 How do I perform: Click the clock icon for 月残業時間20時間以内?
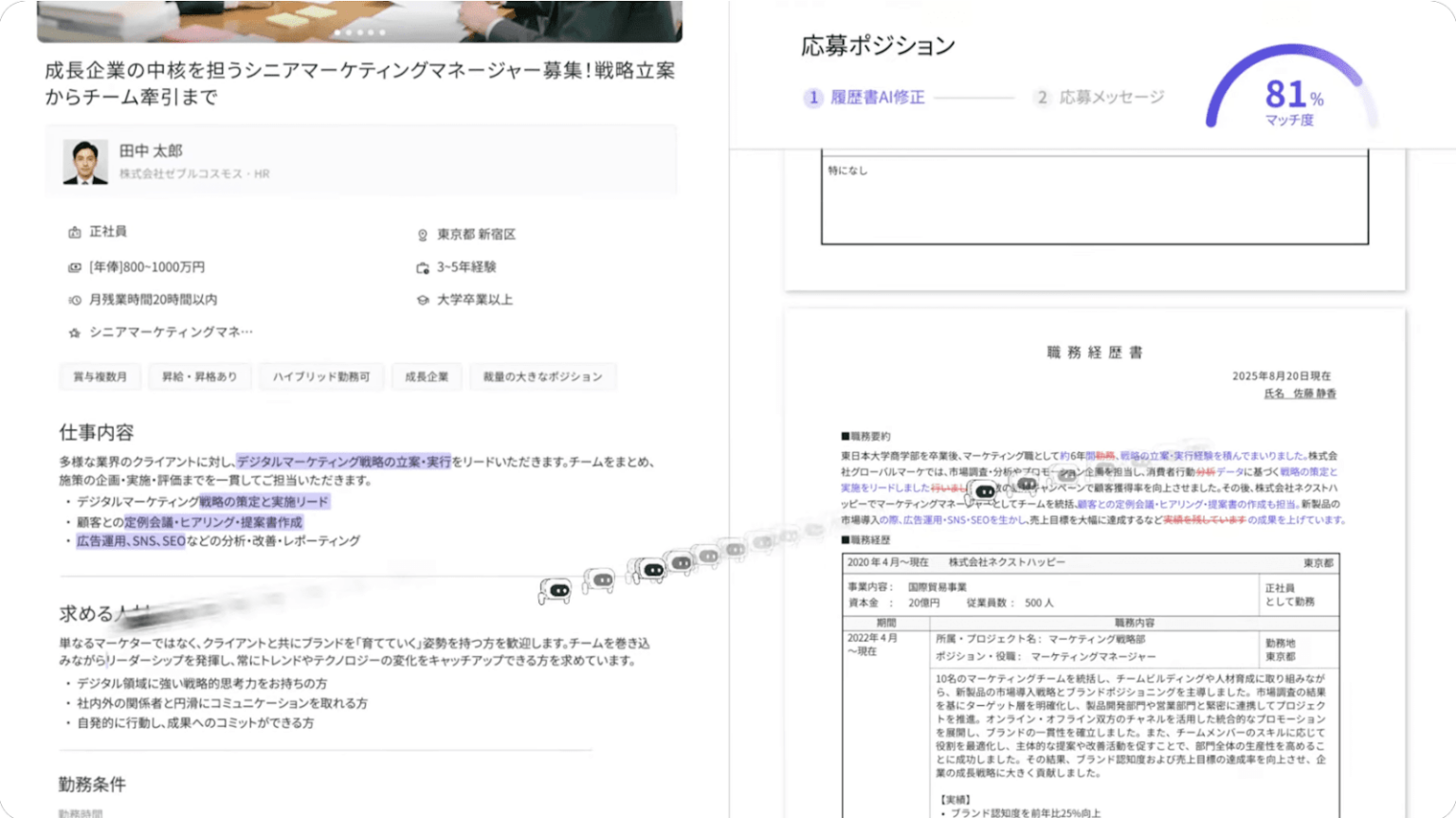click(74, 300)
